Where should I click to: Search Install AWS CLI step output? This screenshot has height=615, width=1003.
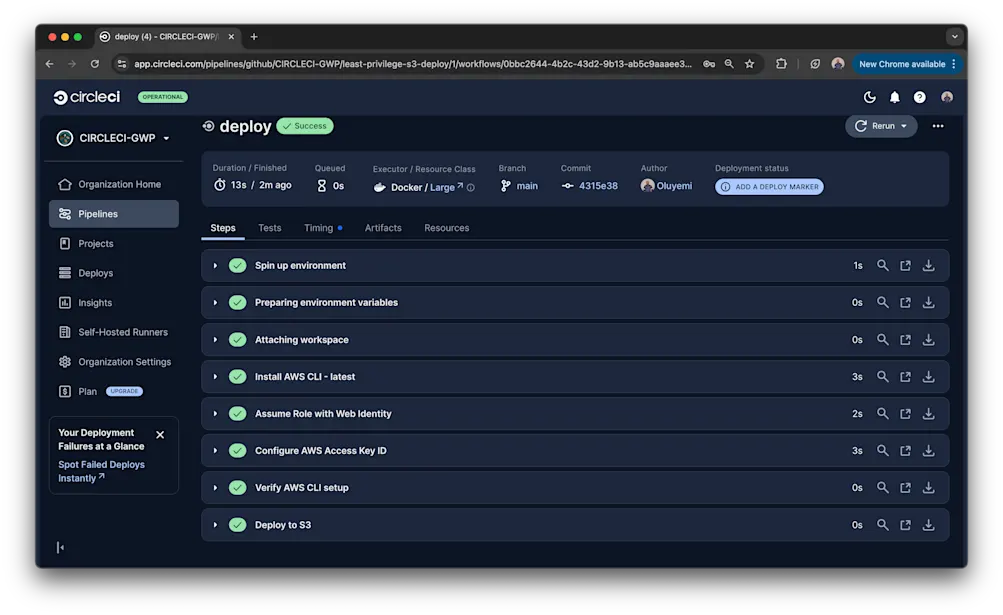[x=882, y=376]
